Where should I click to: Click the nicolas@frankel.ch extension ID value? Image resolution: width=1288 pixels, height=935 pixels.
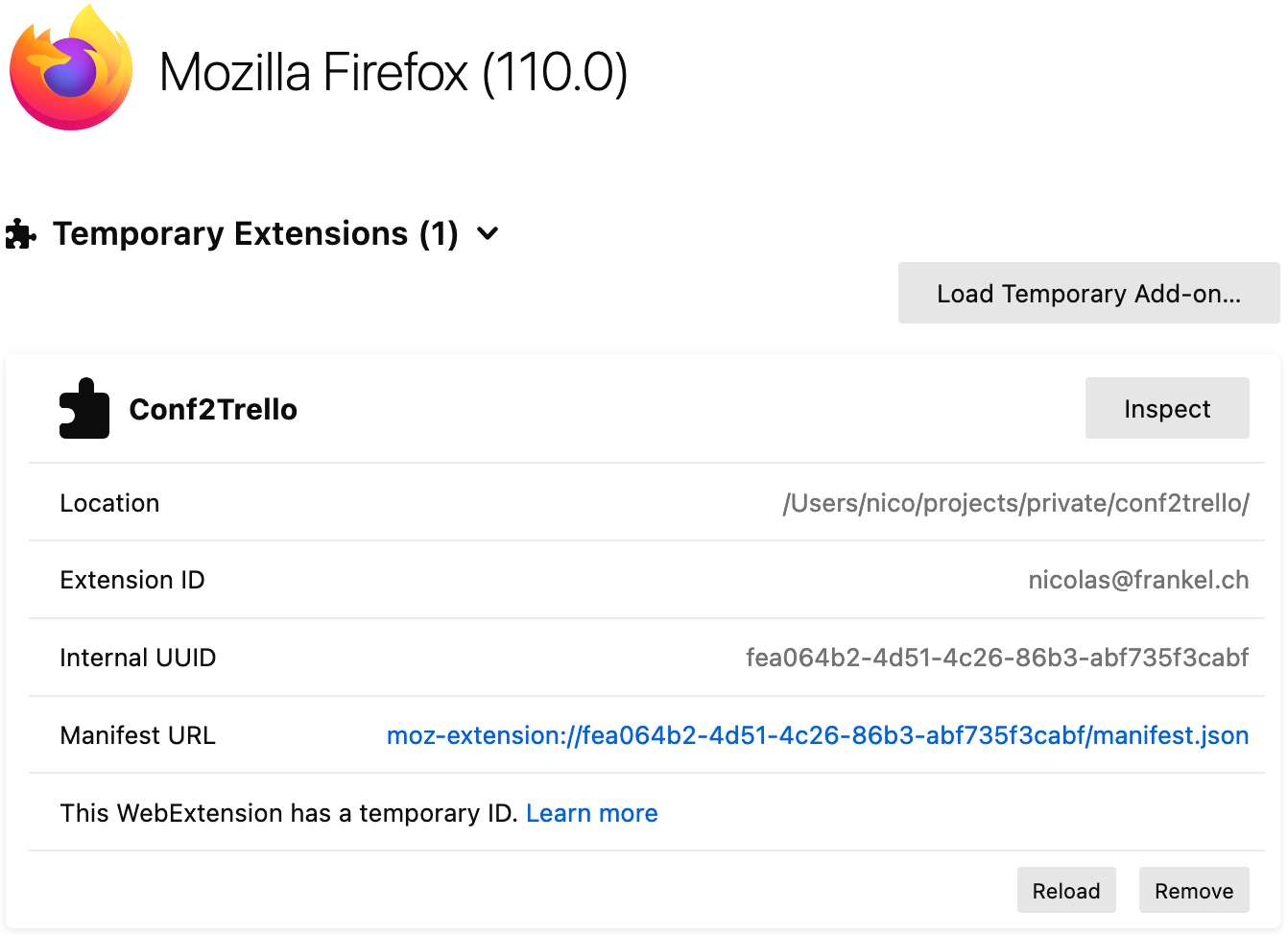(1138, 580)
